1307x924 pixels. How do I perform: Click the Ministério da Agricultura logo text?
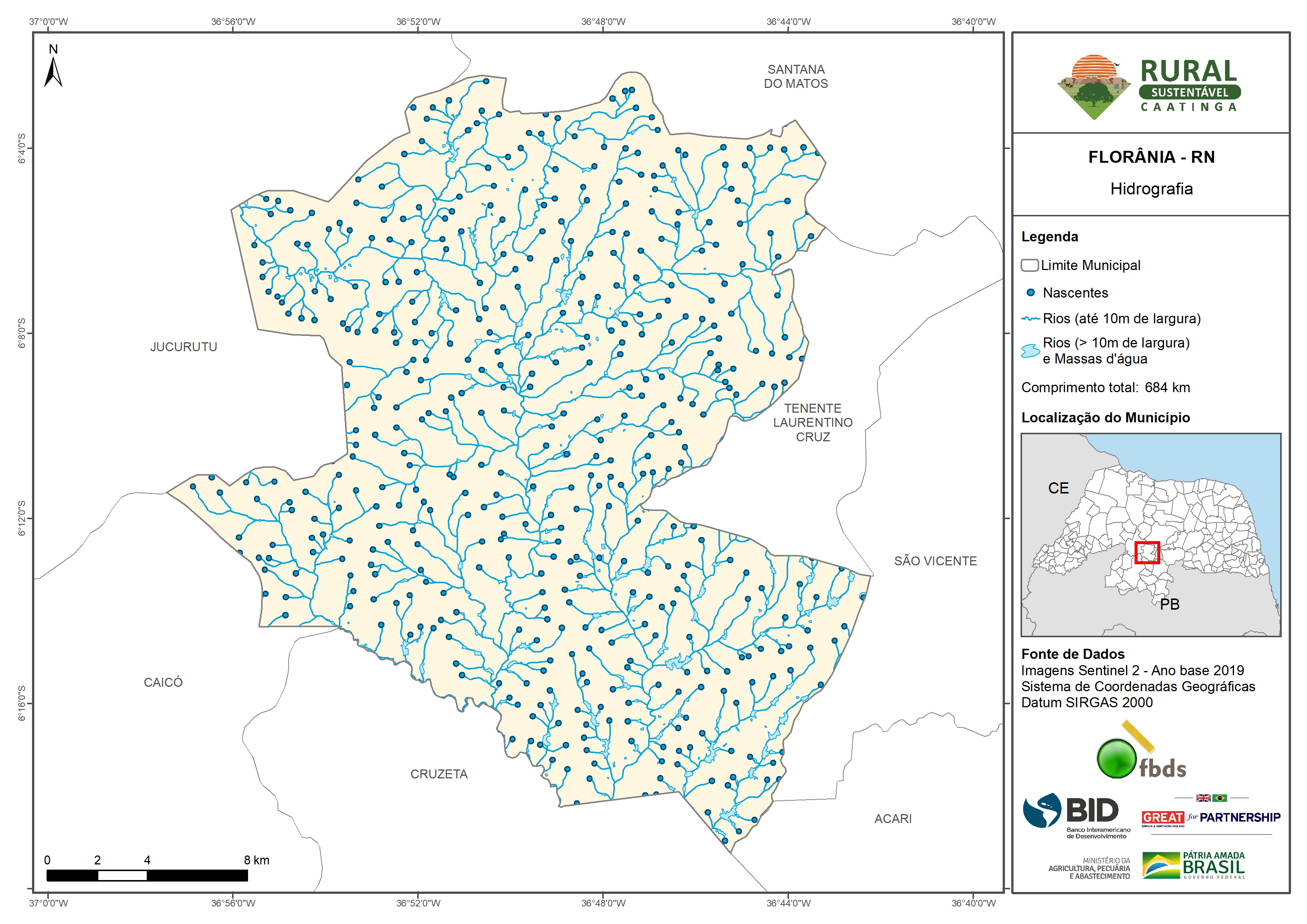click(x=1089, y=868)
